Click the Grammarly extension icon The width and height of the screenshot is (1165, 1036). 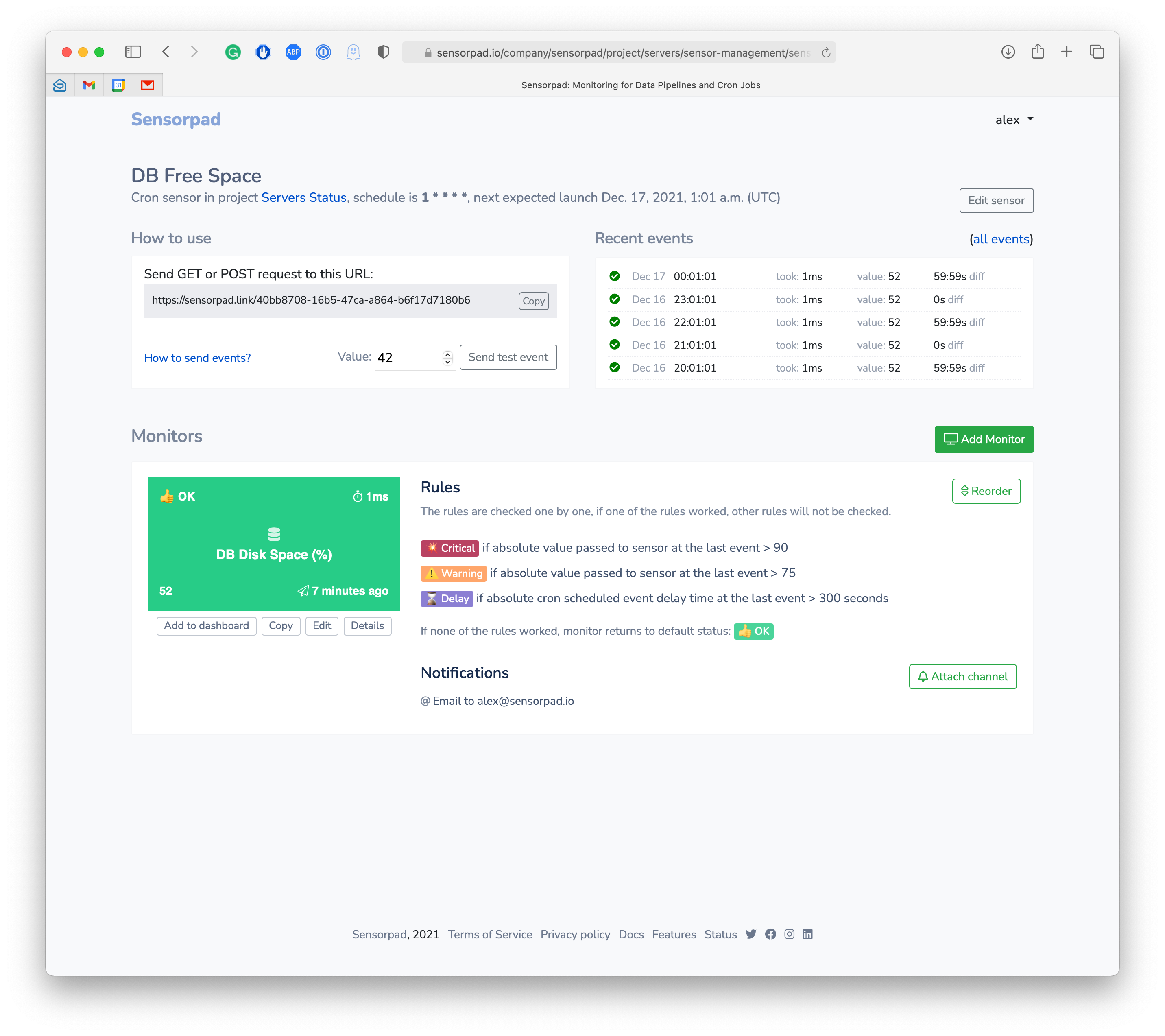coord(233,52)
